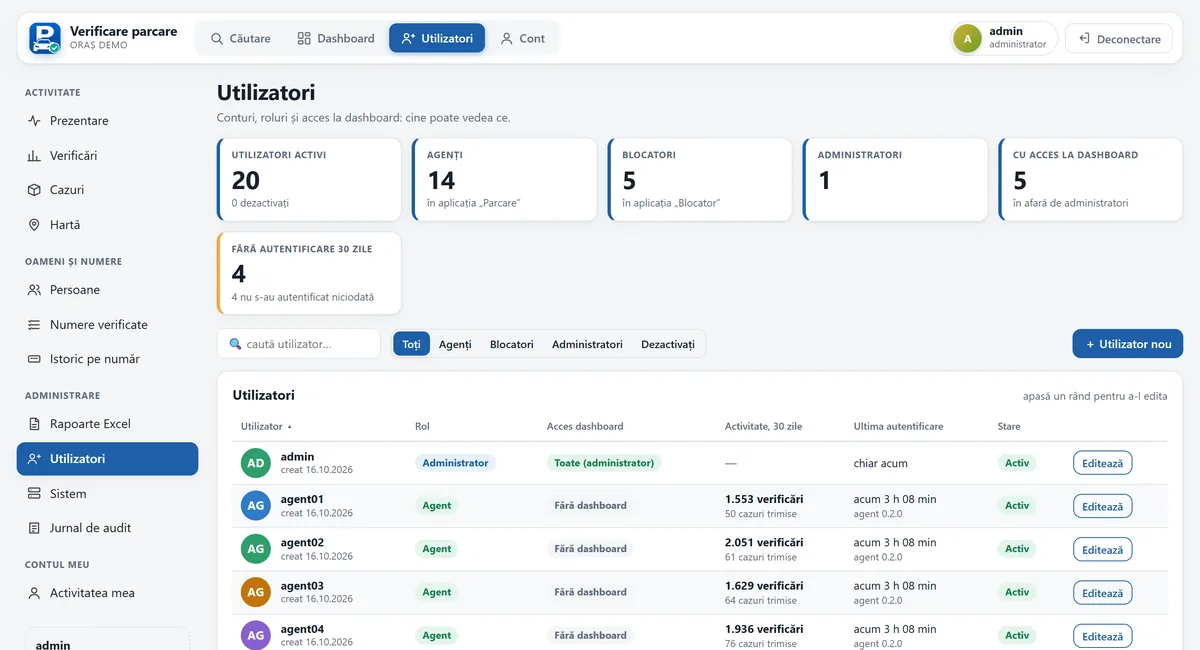Screen dimensions: 1200x650
Task: Click the map pin icon beside Hartă
Action: point(34,225)
